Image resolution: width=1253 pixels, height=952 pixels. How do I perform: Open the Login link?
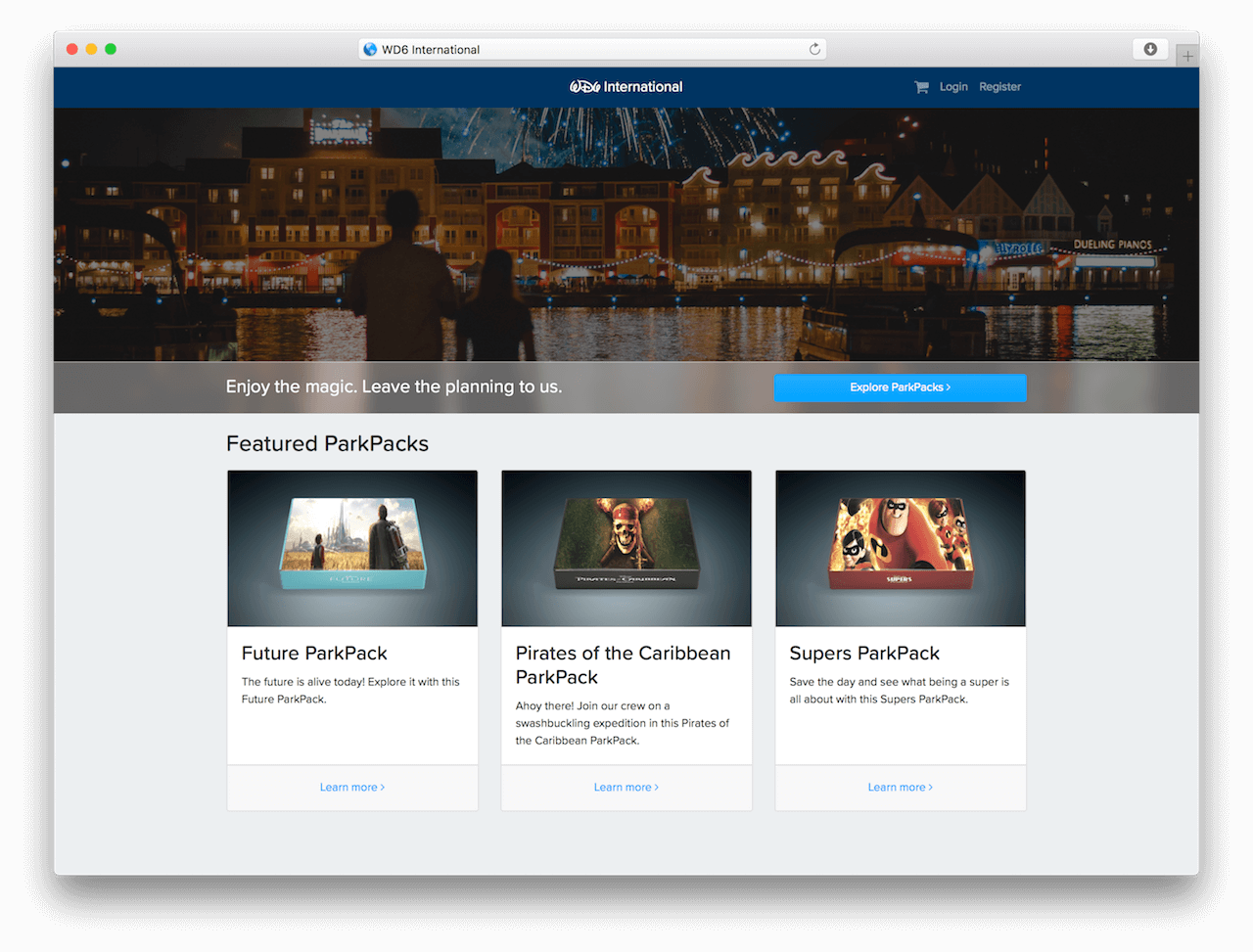pos(953,87)
